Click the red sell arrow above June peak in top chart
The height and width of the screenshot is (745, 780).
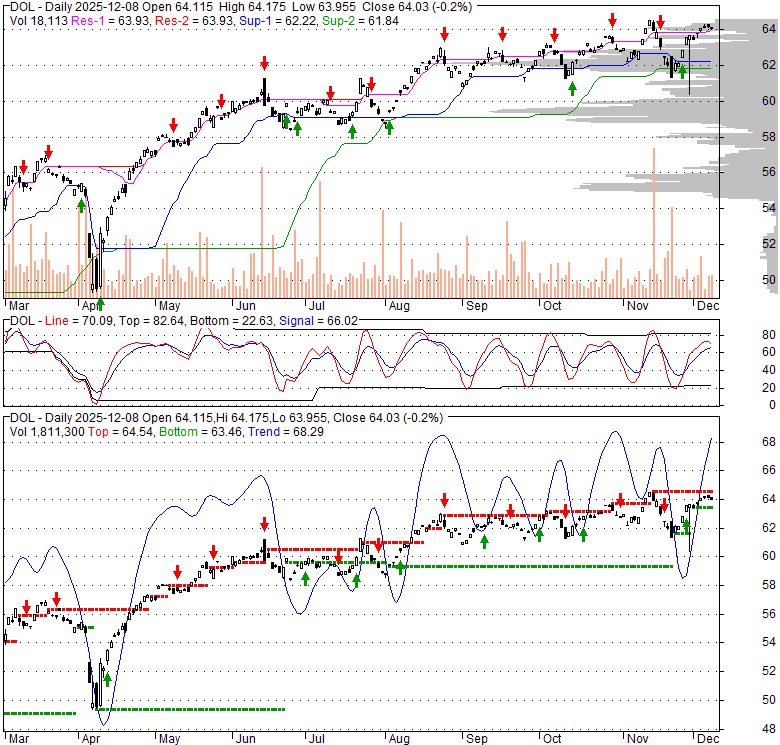pyautogui.click(x=264, y=62)
